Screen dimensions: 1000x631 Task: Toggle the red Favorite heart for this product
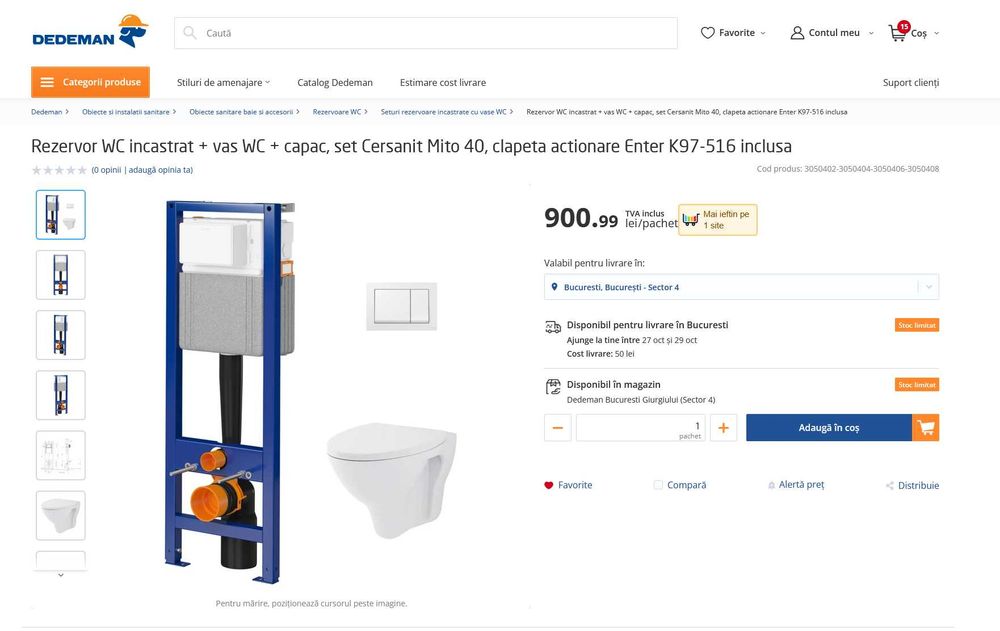548,486
